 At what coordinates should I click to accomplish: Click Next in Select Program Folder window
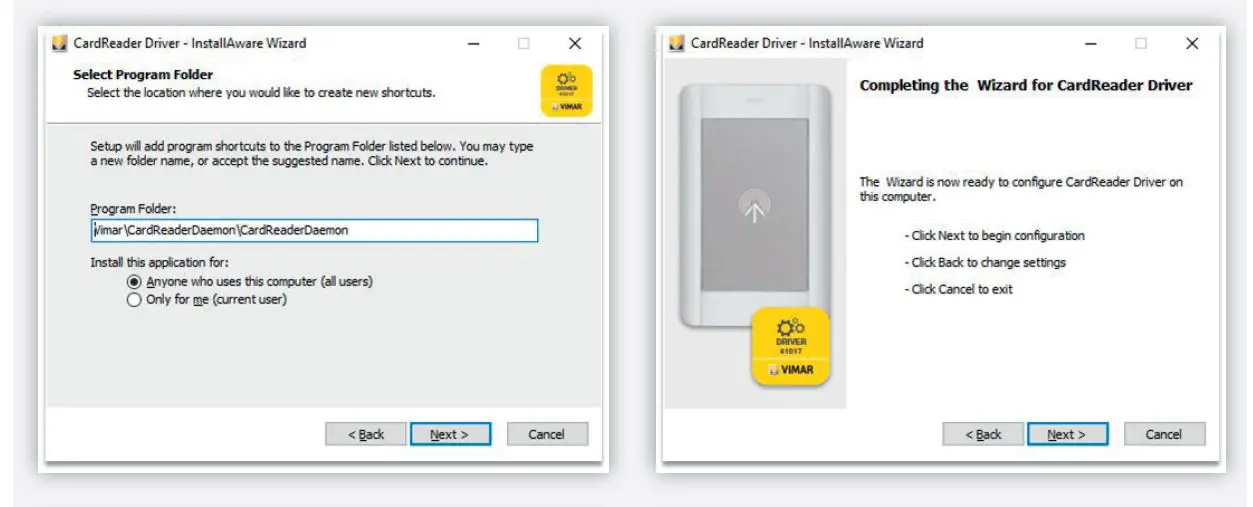452,434
